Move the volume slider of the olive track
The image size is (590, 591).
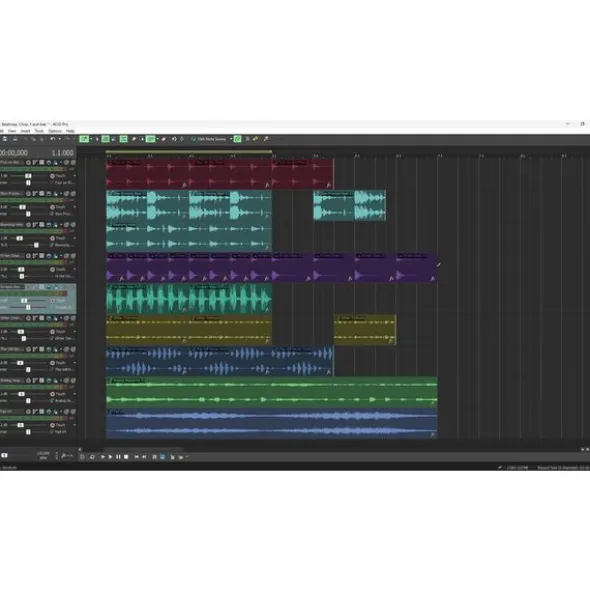click(x=21, y=332)
